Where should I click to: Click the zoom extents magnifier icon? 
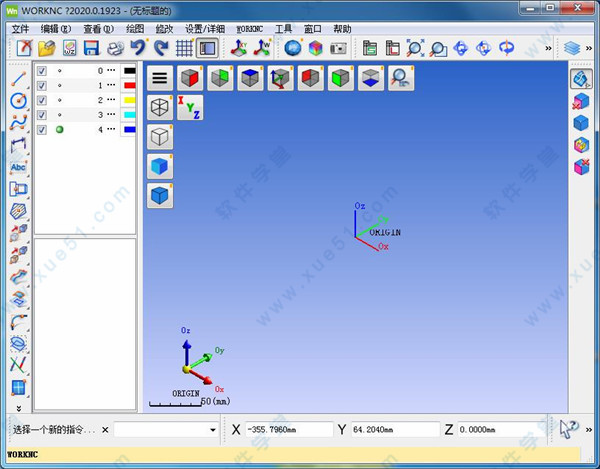coord(416,48)
